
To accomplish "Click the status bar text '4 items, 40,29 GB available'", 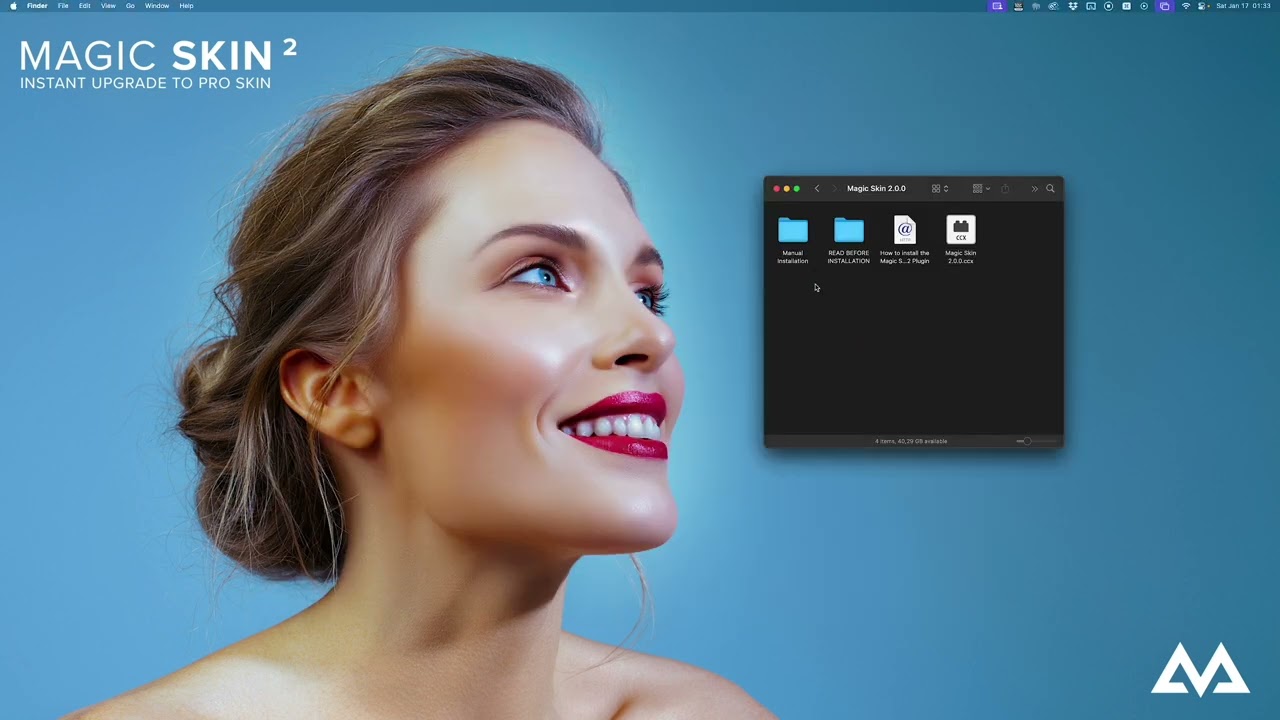I will coord(911,441).
